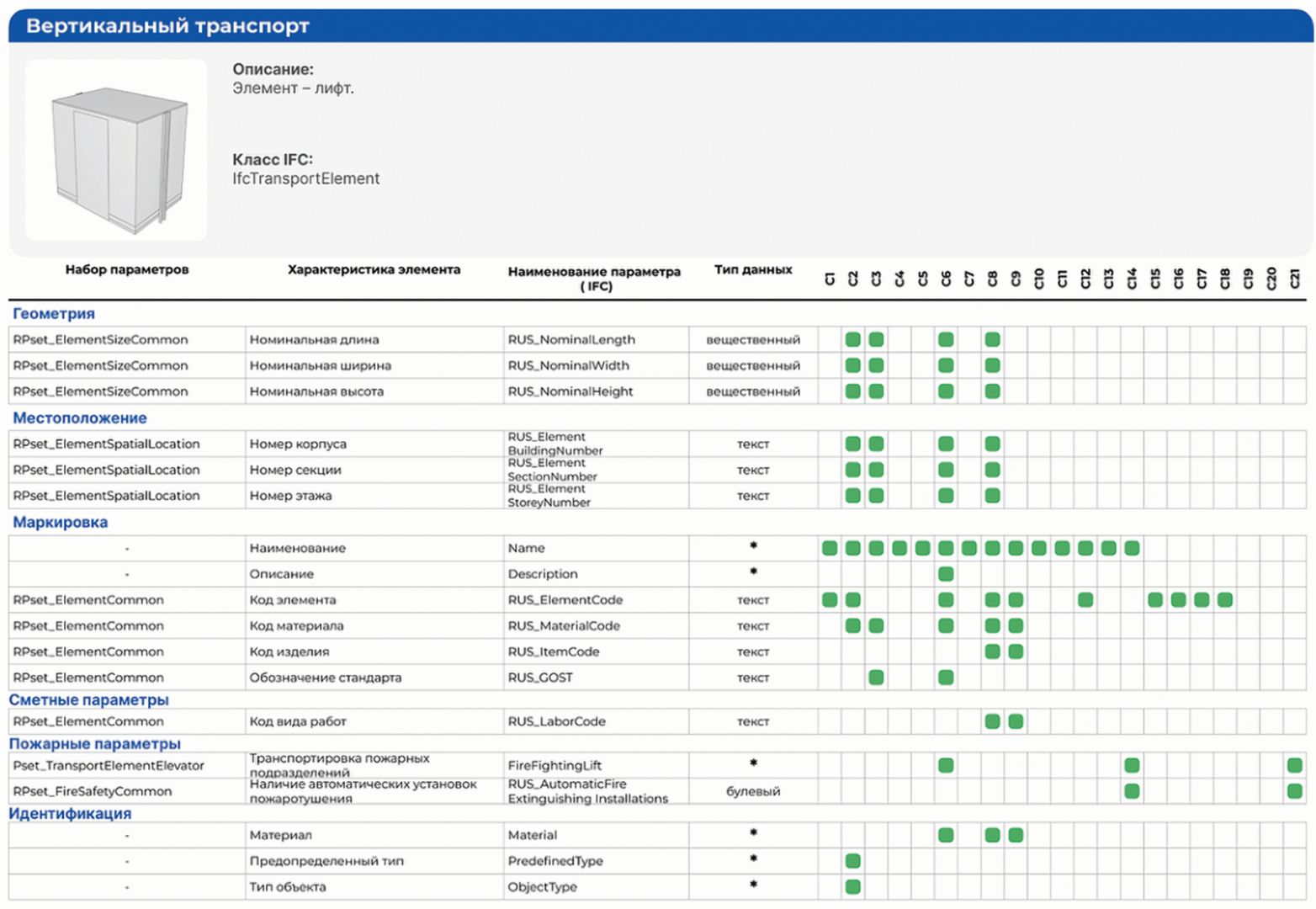
Task: Click the C21 column header
Action: point(1294,278)
